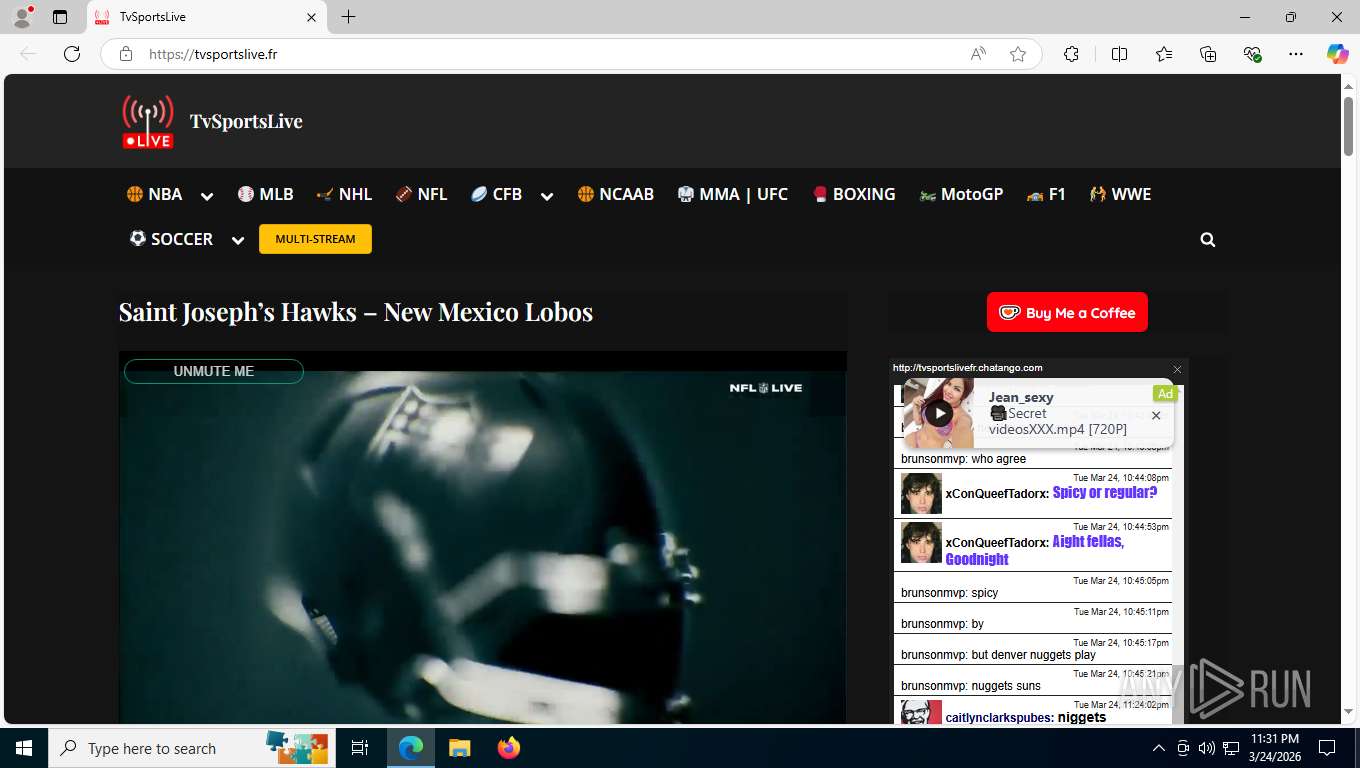Open Read Aloud icon in address bar
Screen dimensions: 1360x768
[978, 54]
